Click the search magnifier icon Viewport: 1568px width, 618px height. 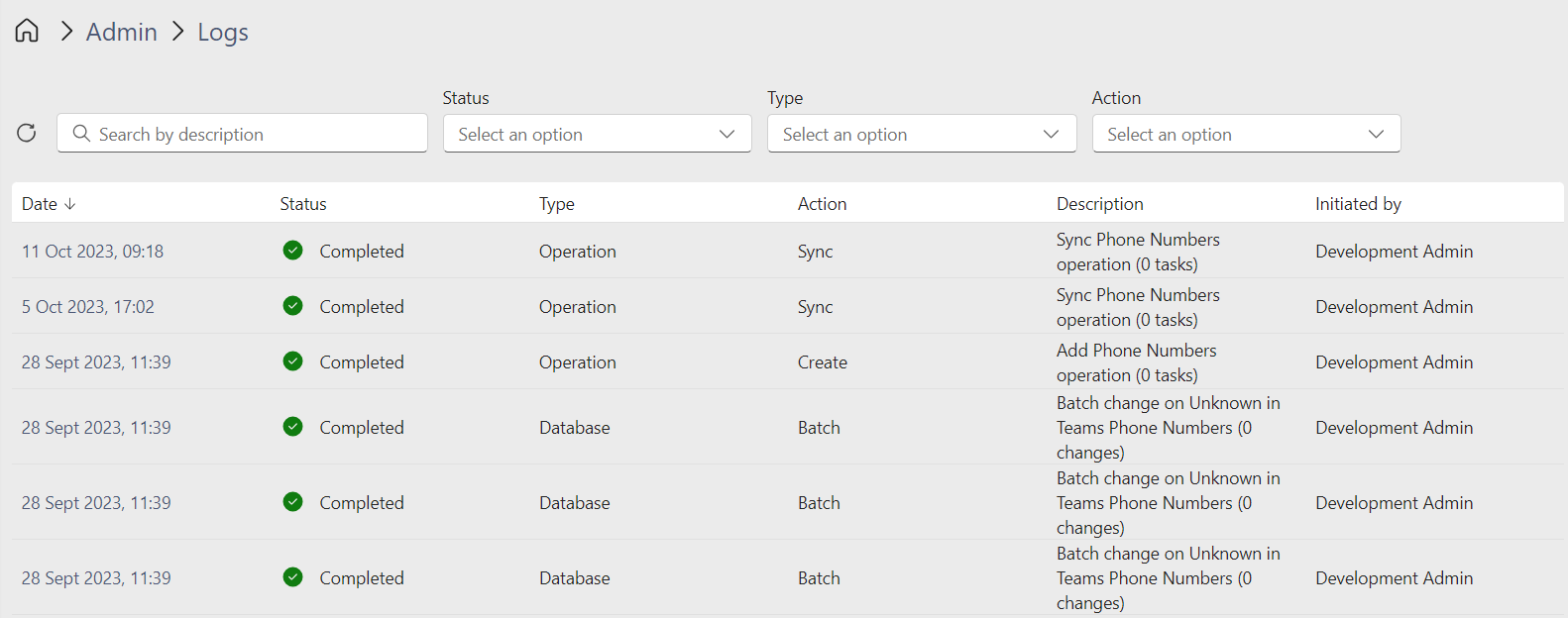(81, 134)
